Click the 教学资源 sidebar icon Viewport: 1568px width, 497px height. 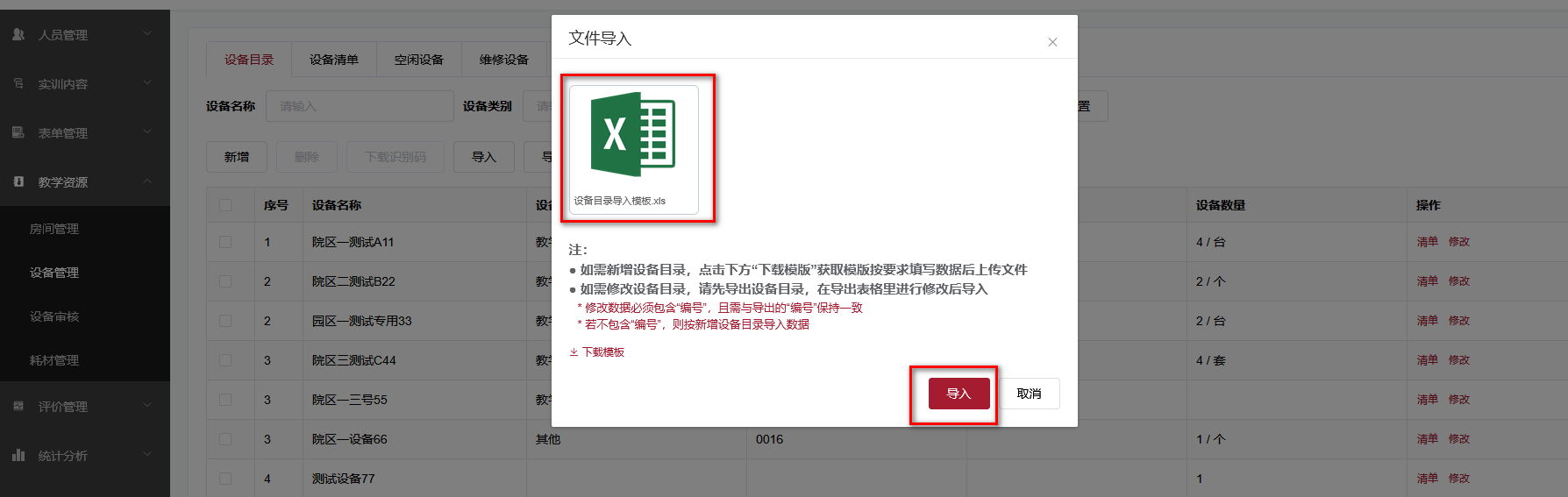[x=18, y=181]
